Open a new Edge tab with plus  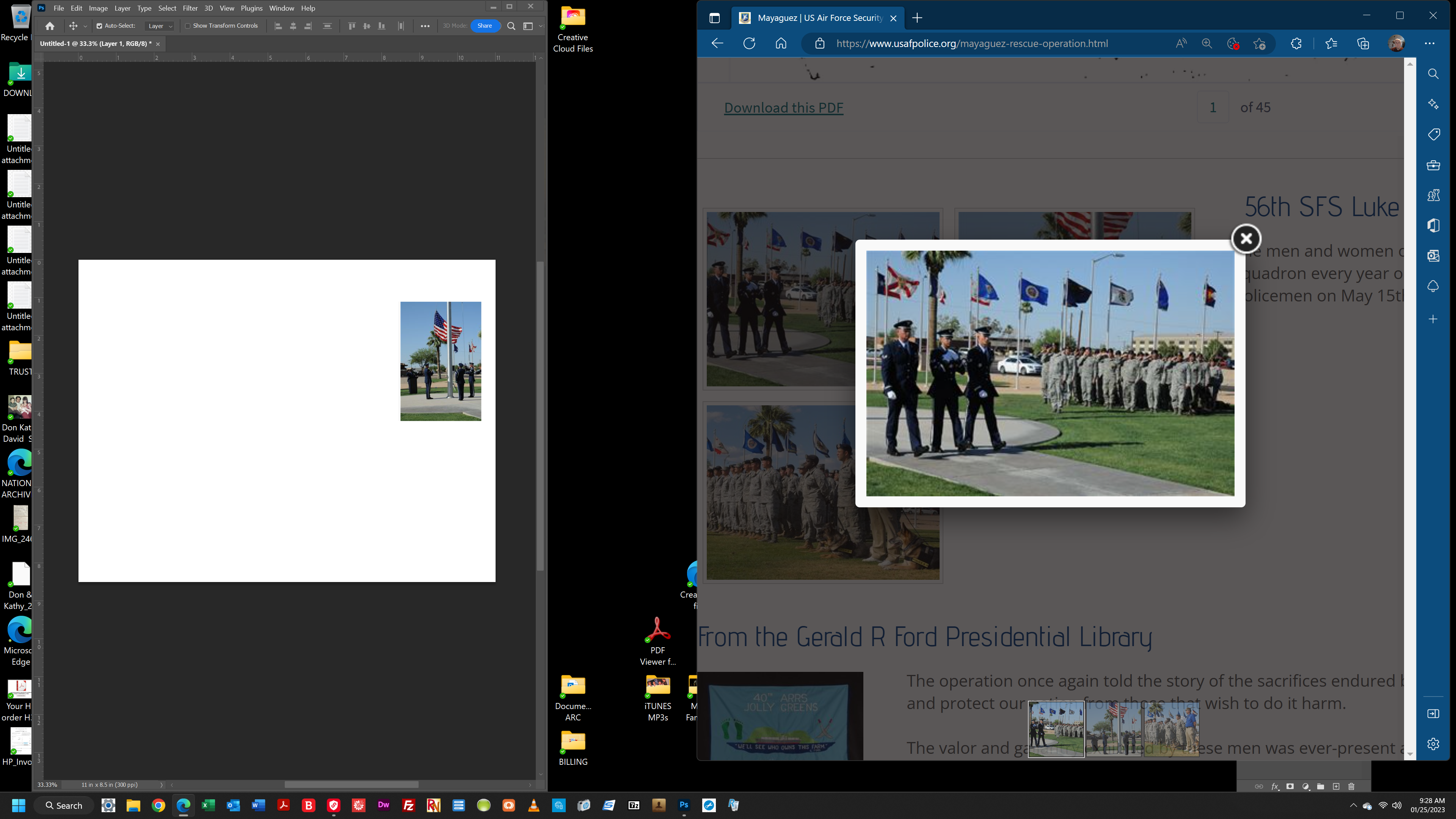click(x=917, y=18)
